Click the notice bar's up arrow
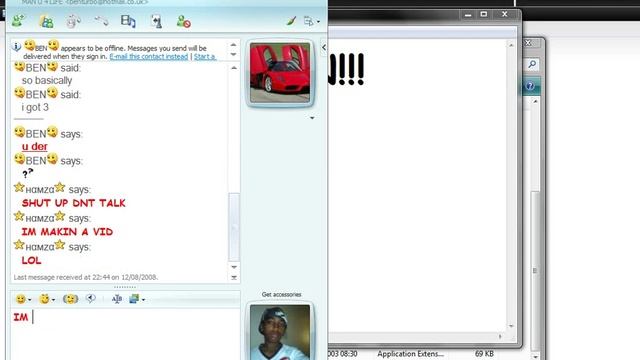Image resolution: width=640 pixels, height=360 pixels. point(233,45)
